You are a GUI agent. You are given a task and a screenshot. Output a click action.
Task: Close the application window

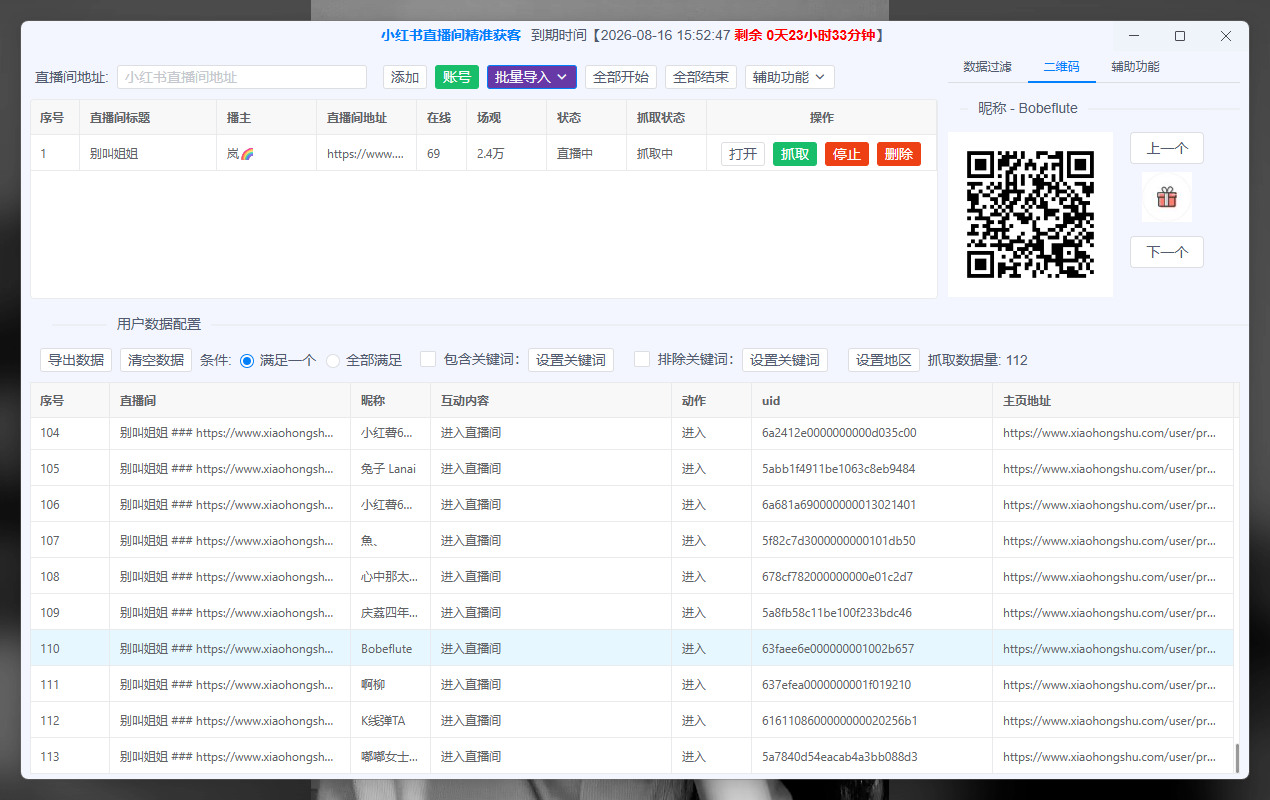pyautogui.click(x=1226, y=36)
